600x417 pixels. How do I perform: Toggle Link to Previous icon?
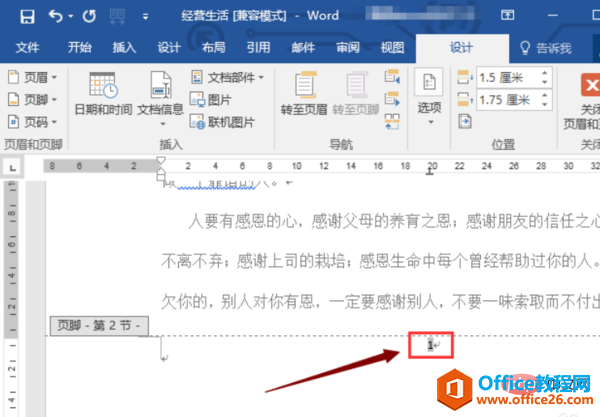click(x=392, y=122)
